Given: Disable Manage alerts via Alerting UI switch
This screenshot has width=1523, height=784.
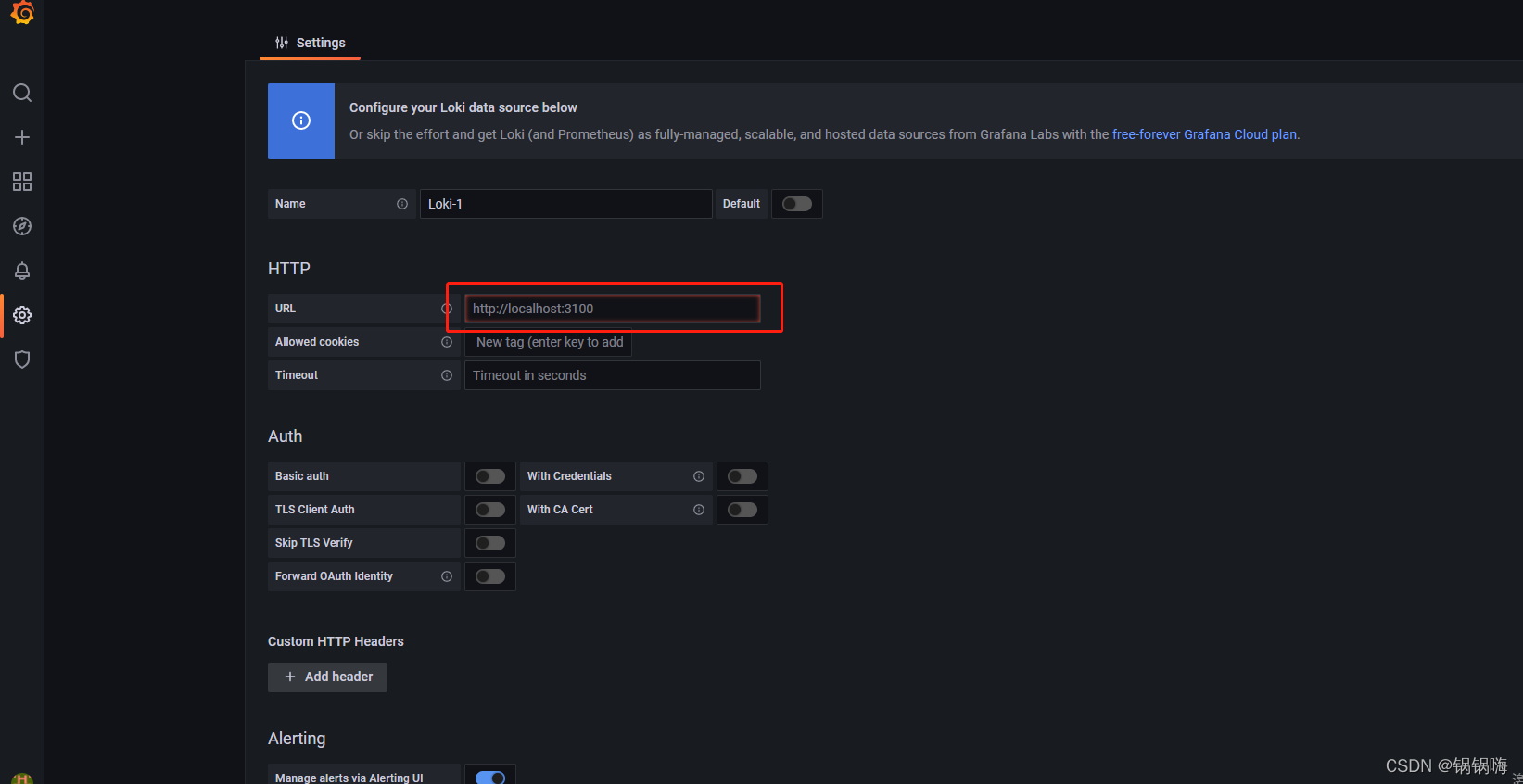Looking at the screenshot, I should (490, 778).
